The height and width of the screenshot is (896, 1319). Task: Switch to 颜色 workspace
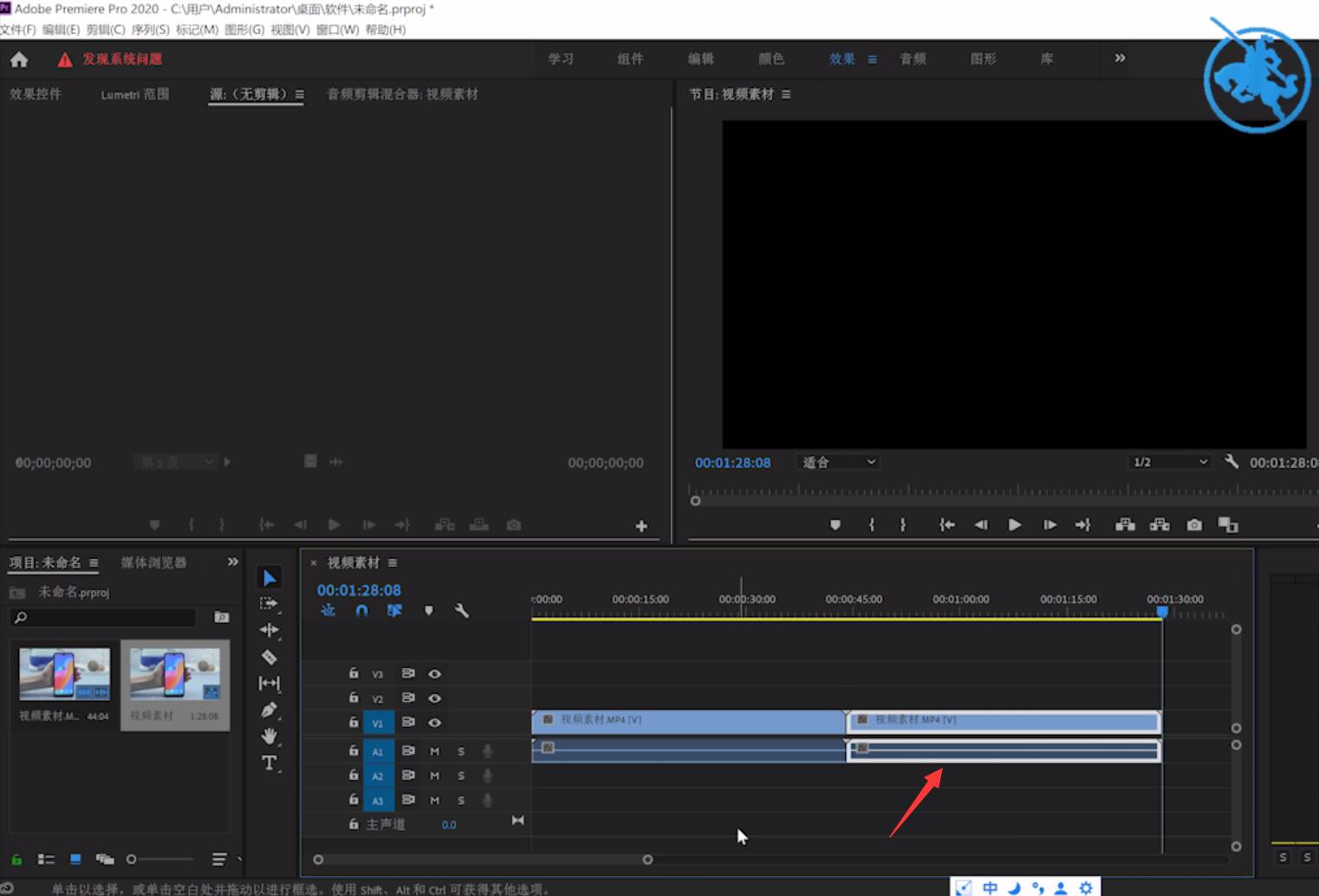(x=771, y=59)
